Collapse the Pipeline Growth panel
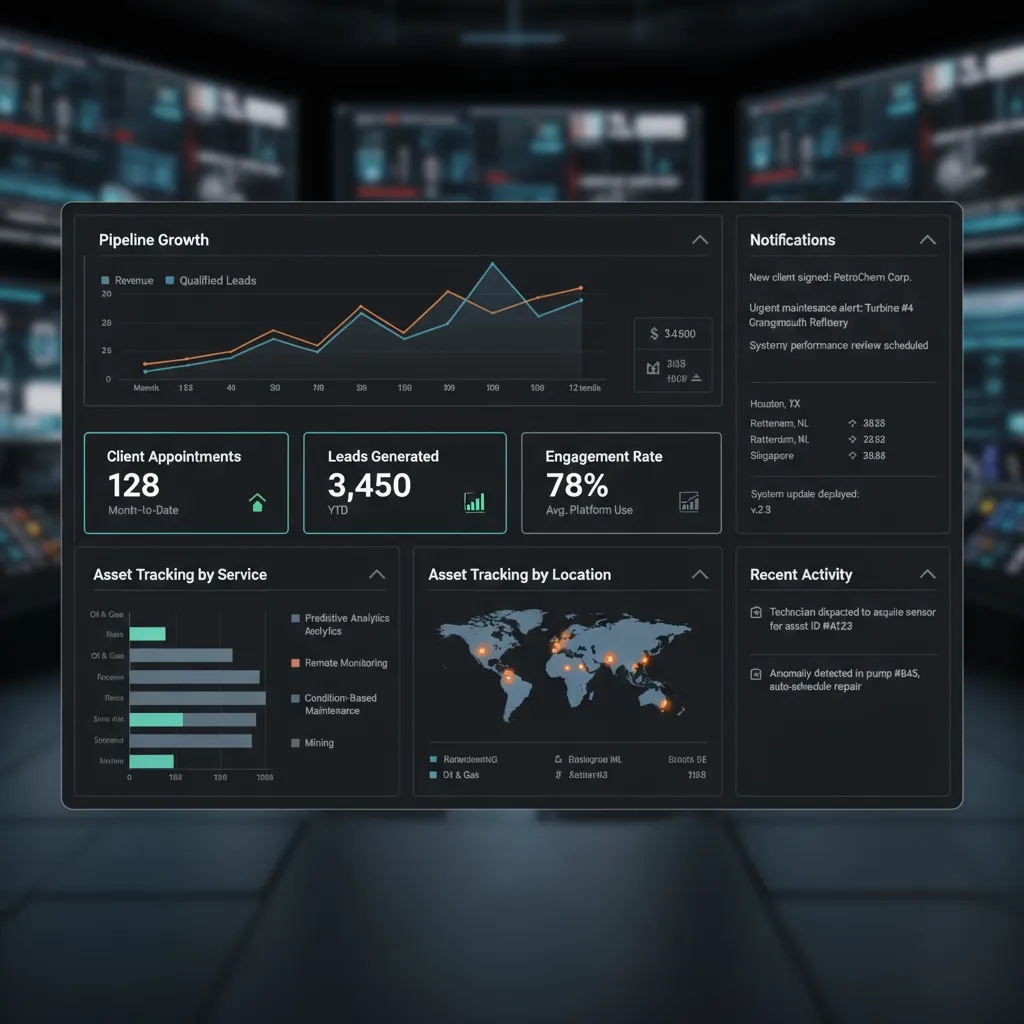 [700, 240]
